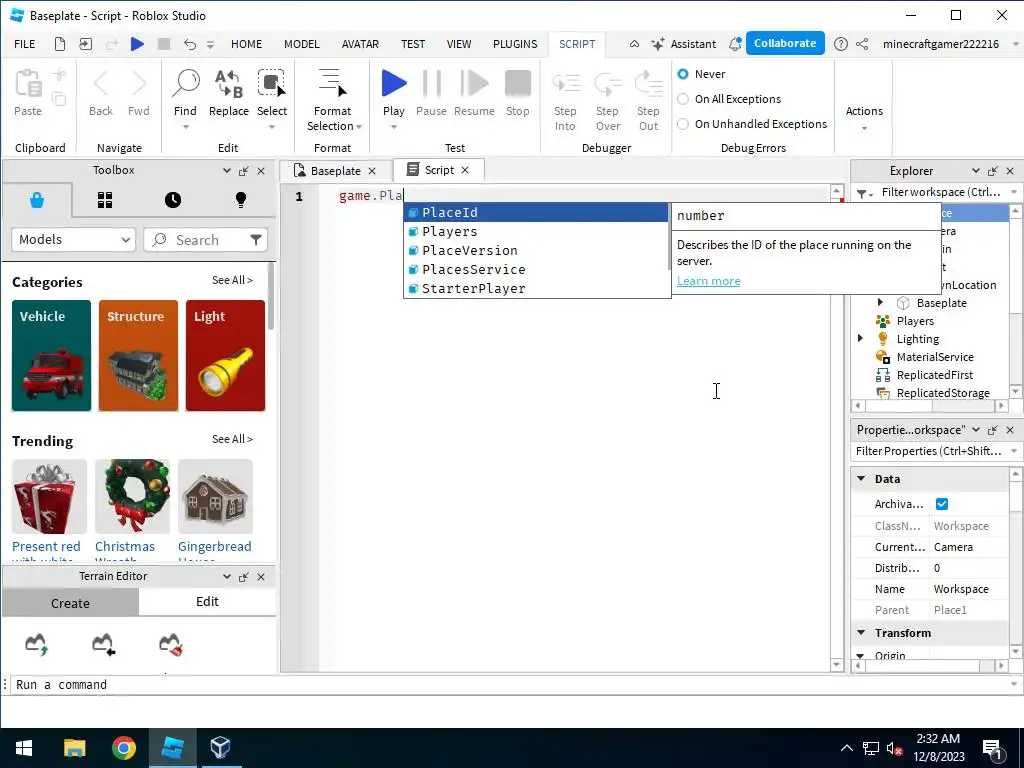
Task: Click See All next to Trending
Action: click(x=232, y=439)
